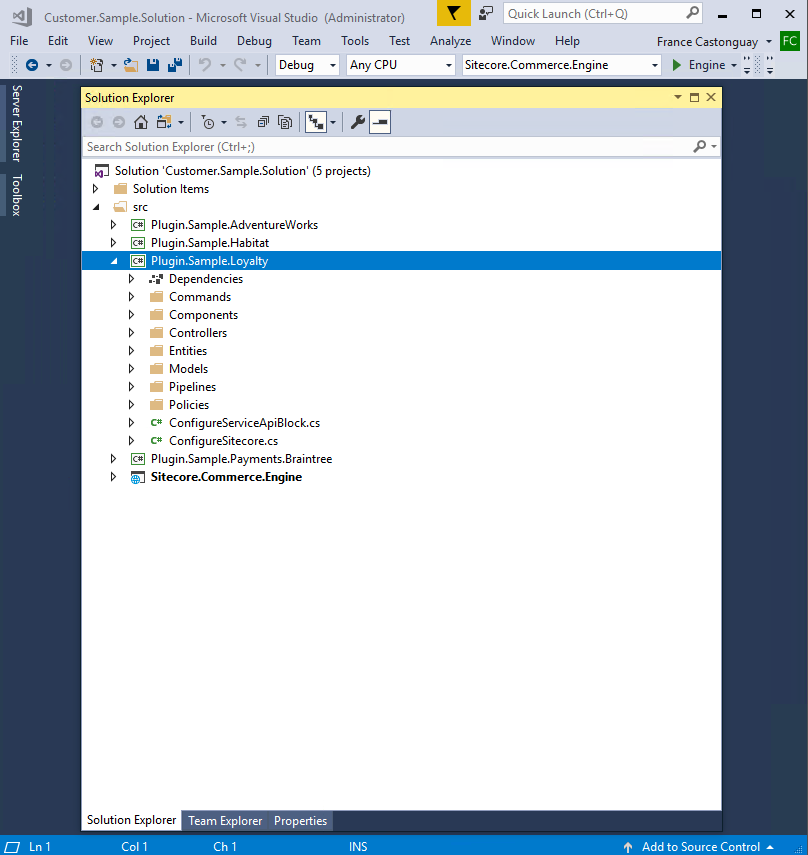Click the green Start debugging play icon

pyautogui.click(x=677, y=65)
